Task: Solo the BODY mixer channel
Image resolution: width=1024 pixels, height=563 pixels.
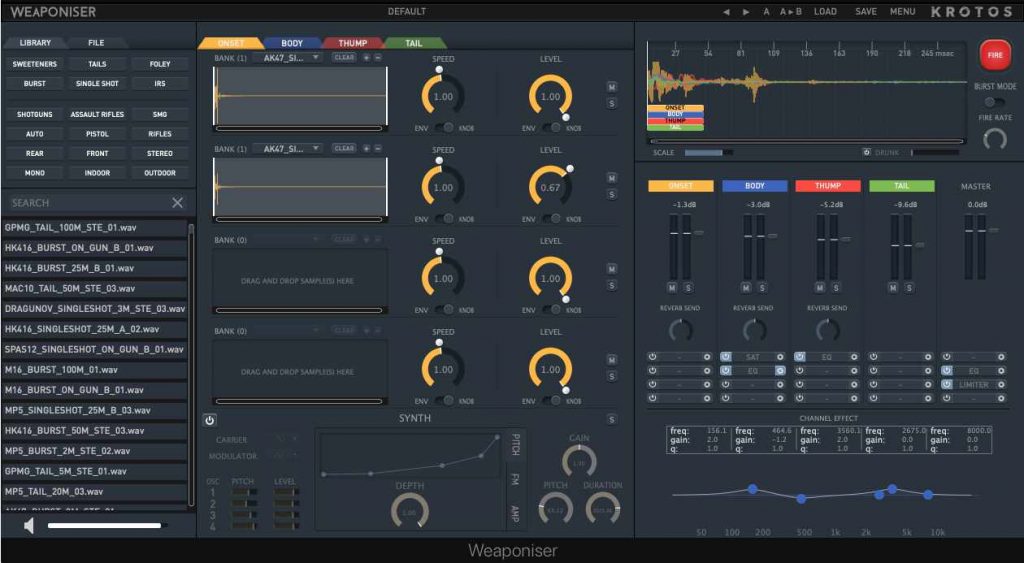Action: [x=761, y=288]
